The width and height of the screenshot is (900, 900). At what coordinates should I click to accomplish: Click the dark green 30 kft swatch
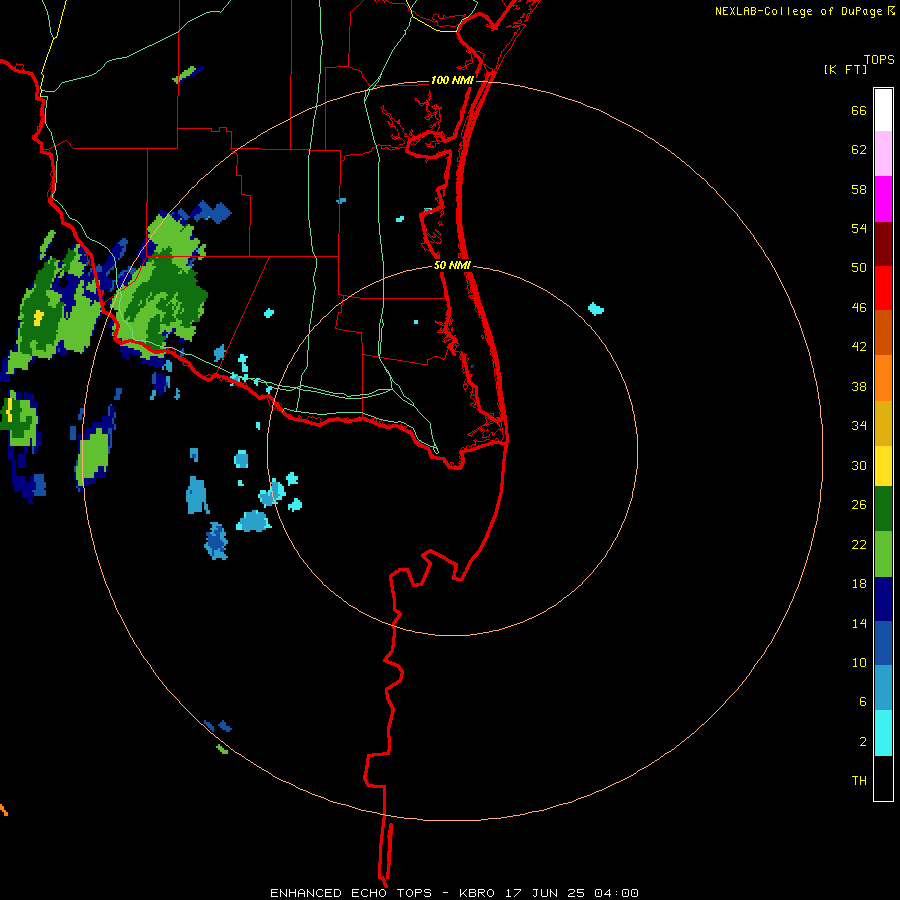(x=883, y=509)
